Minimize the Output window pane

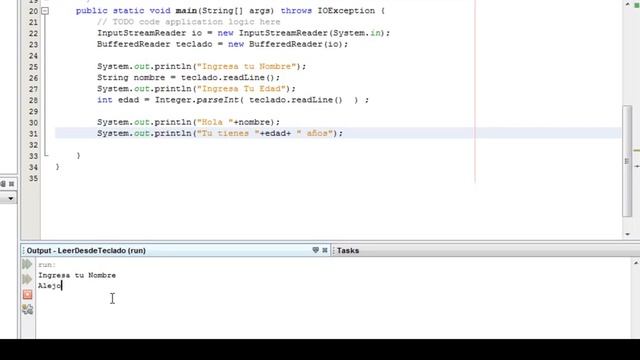(x=316, y=250)
